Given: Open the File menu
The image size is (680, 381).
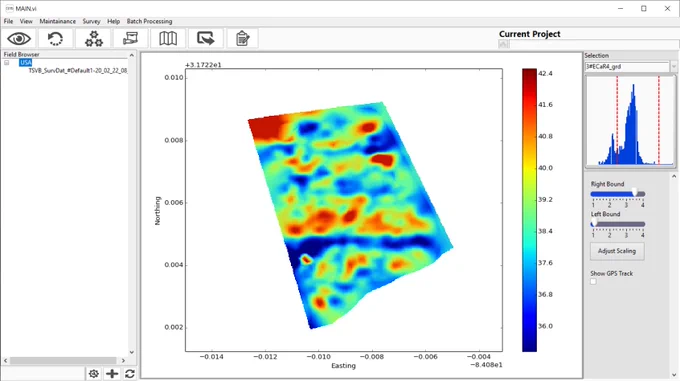Looking at the screenshot, I should pyautogui.click(x=8, y=21).
